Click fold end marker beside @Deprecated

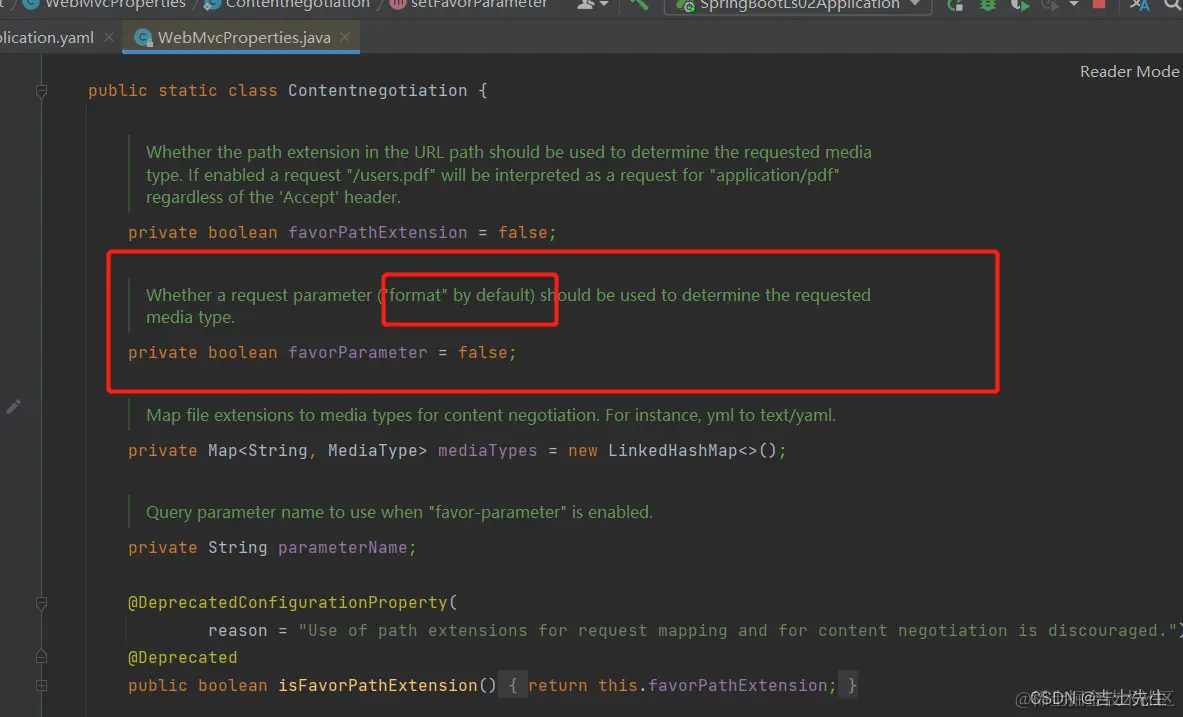click(x=41, y=657)
